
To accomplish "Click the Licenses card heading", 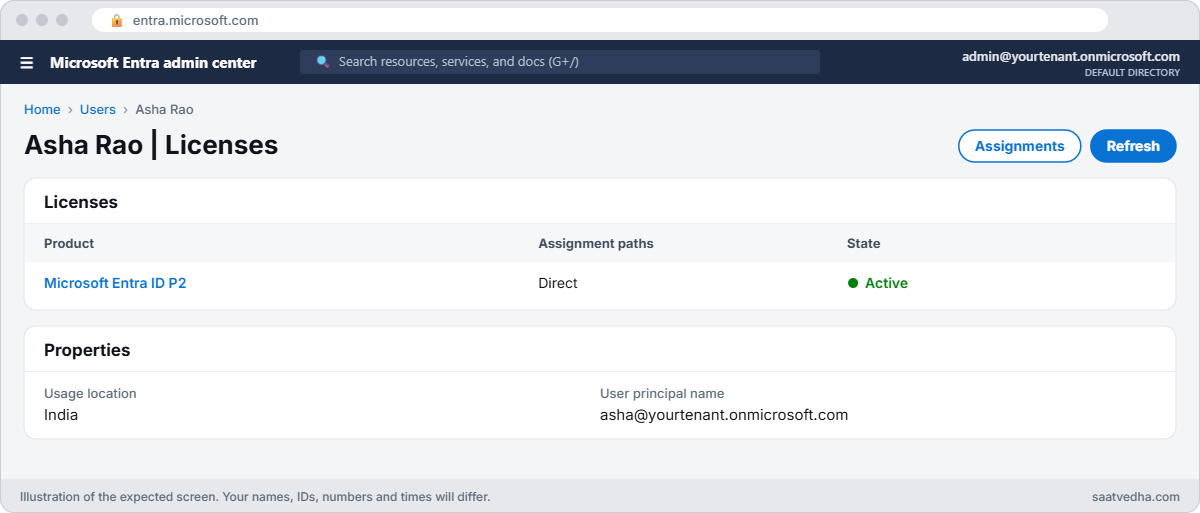I will point(81,202).
